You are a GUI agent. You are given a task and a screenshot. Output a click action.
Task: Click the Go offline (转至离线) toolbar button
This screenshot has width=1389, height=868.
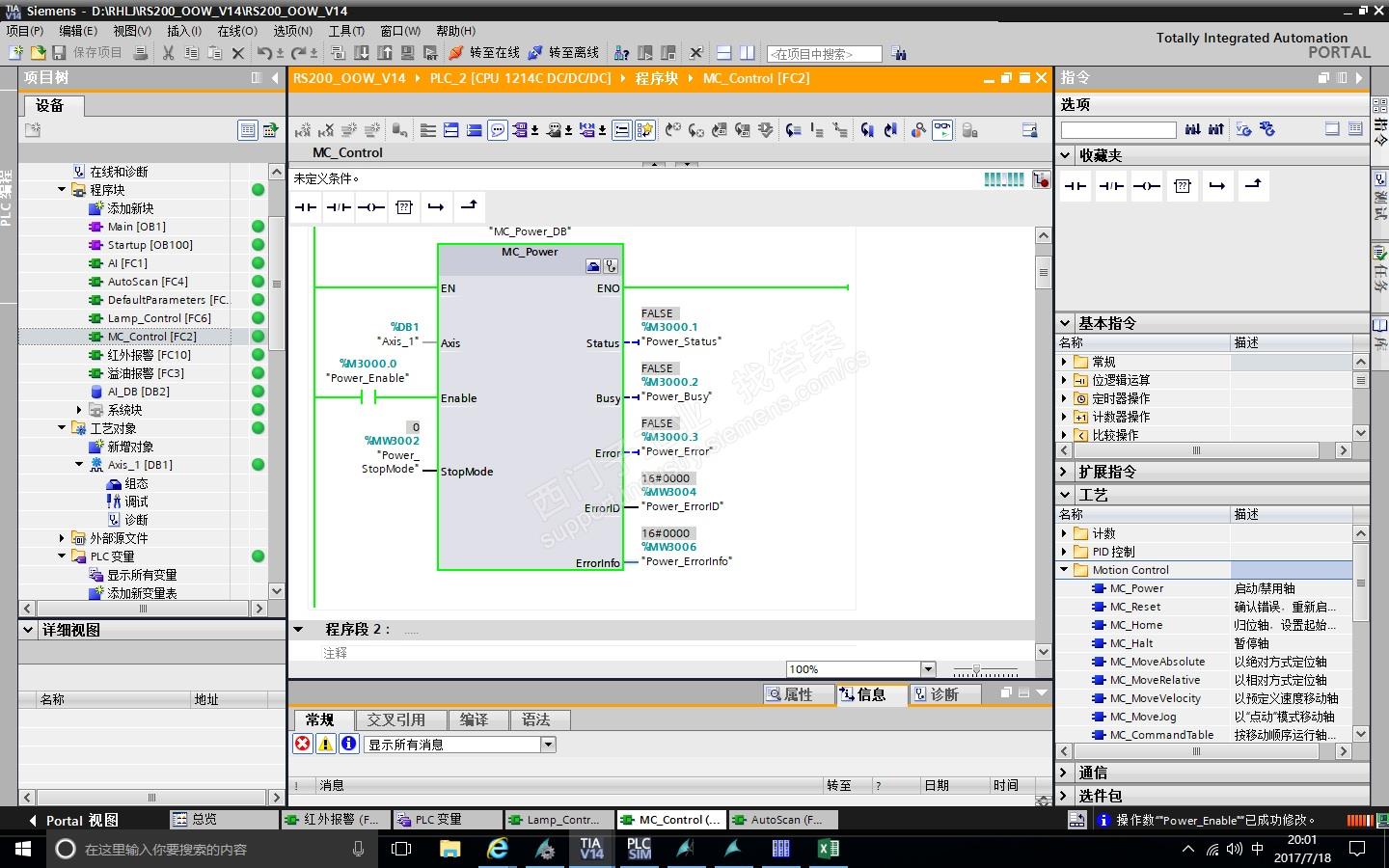564,53
